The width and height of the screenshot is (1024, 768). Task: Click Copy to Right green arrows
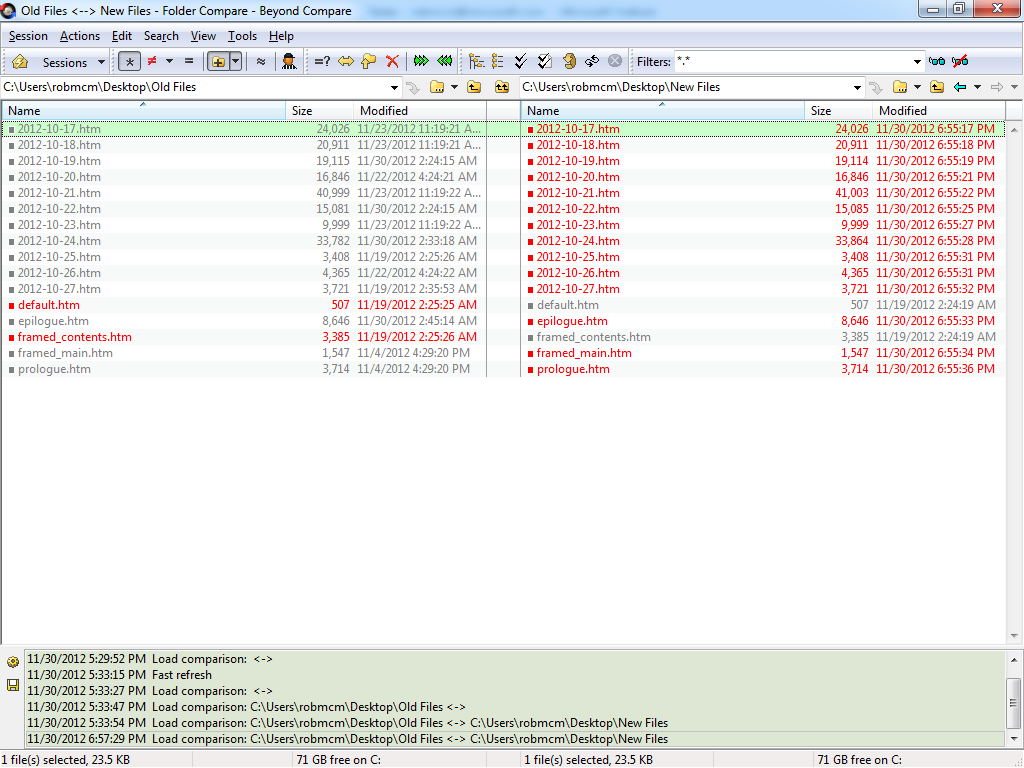pyautogui.click(x=421, y=62)
